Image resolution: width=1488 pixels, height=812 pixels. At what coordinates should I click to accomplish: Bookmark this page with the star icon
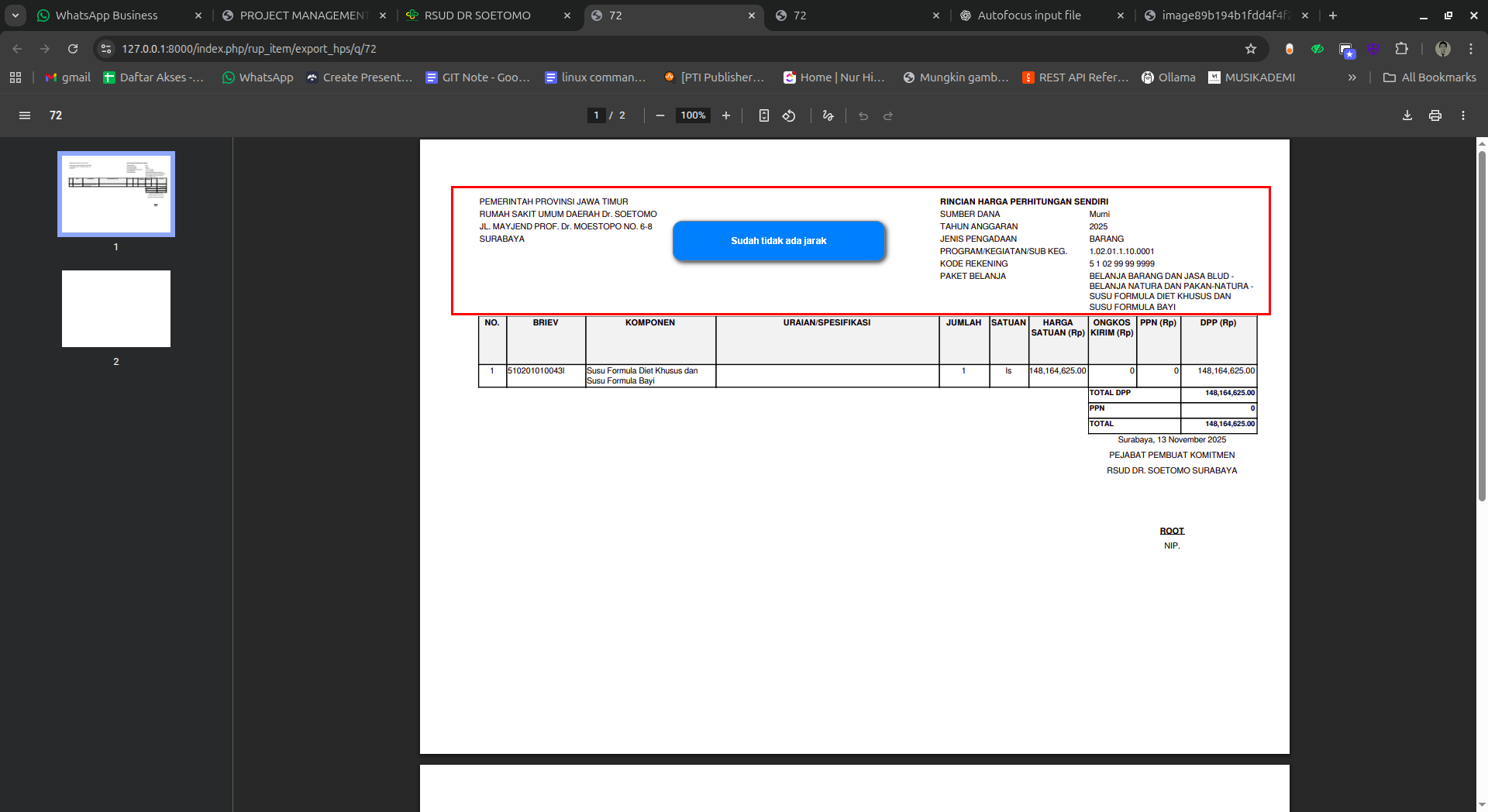coord(1251,49)
